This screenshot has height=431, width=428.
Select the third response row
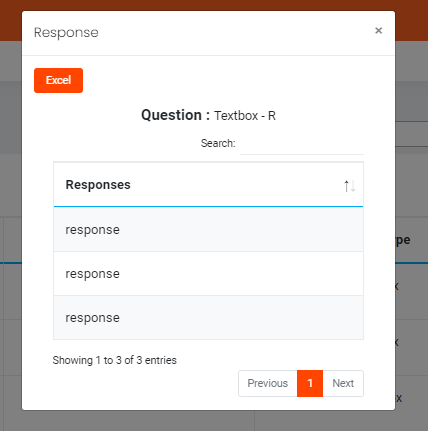(x=208, y=317)
